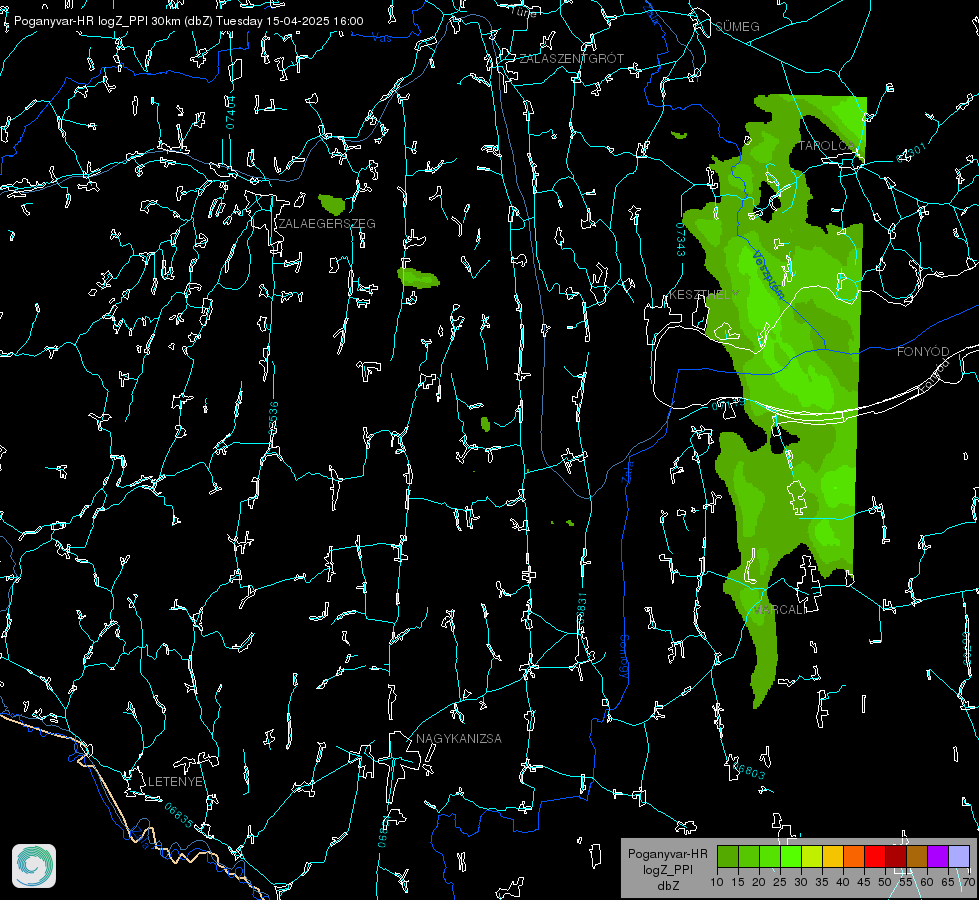Click the small green echo beside Zalaegerszeg
This screenshot has height=900, width=979.
click(332, 204)
